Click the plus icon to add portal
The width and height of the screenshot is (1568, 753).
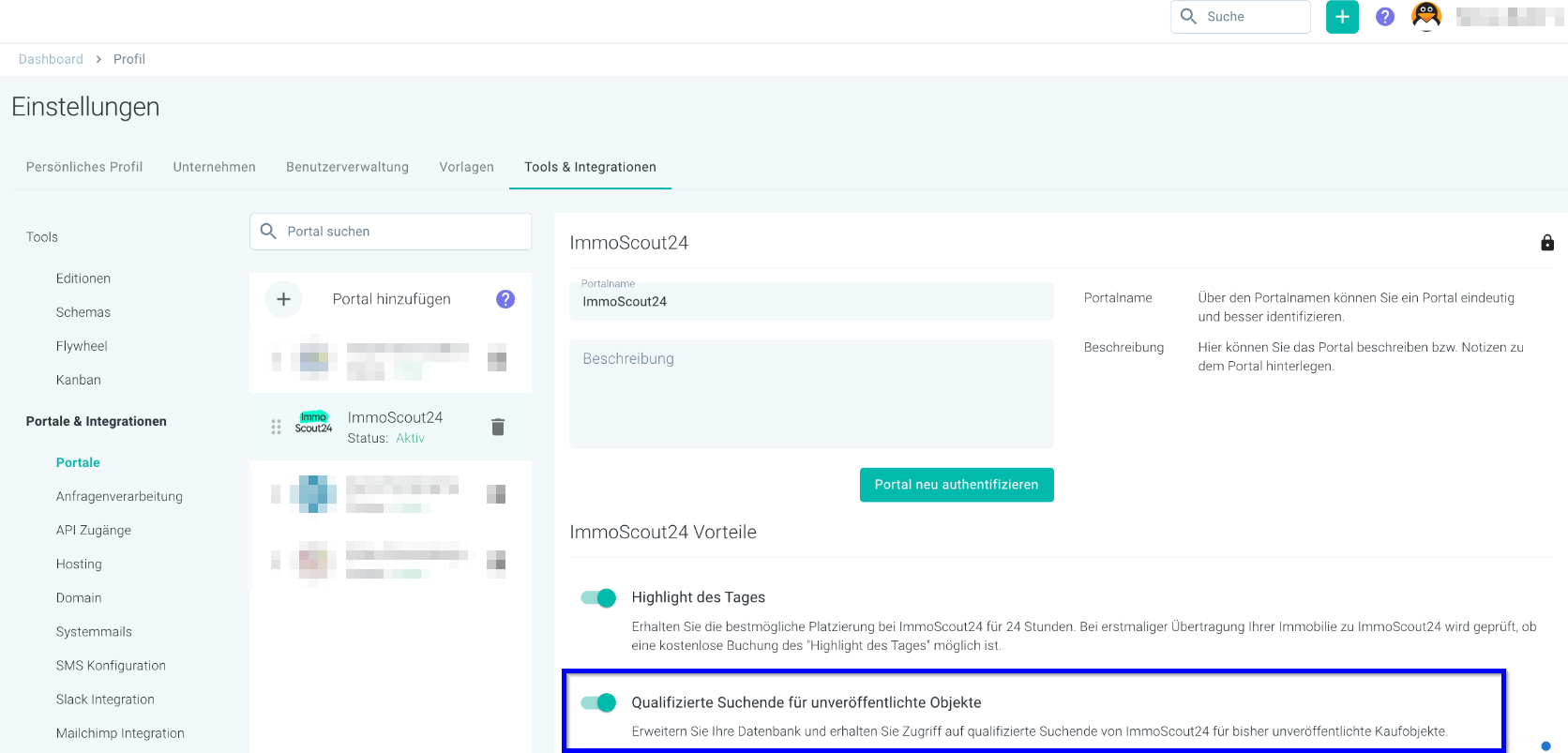click(283, 299)
